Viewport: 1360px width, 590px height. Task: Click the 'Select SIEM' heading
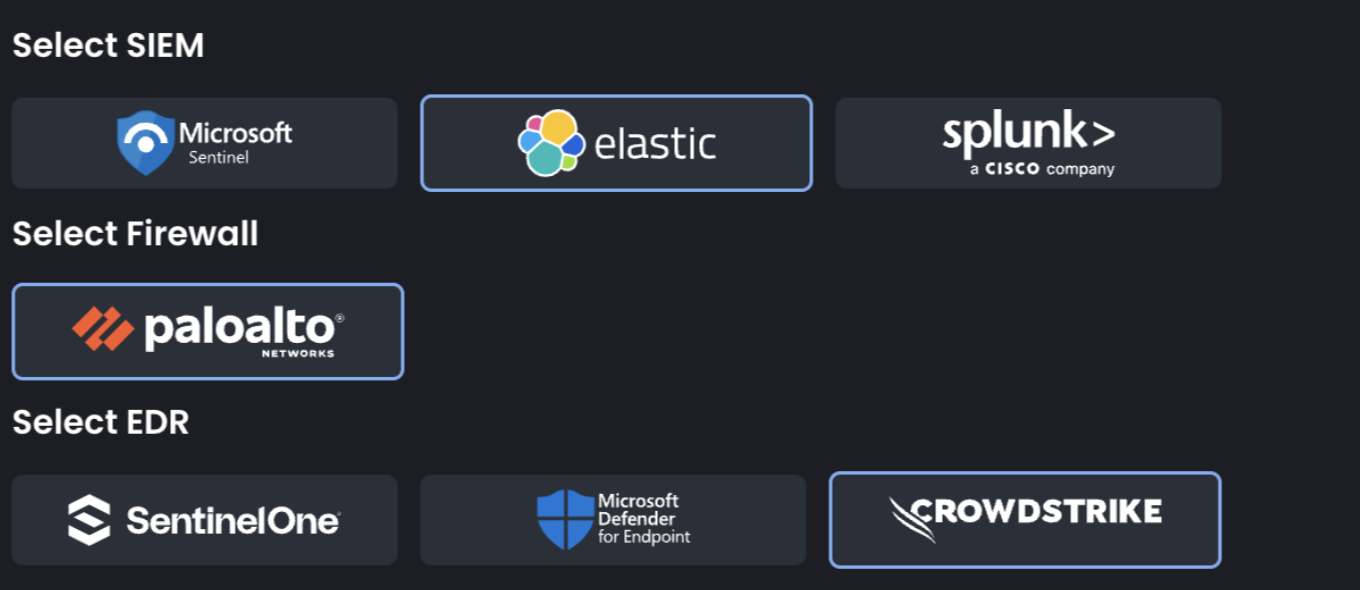tap(108, 45)
